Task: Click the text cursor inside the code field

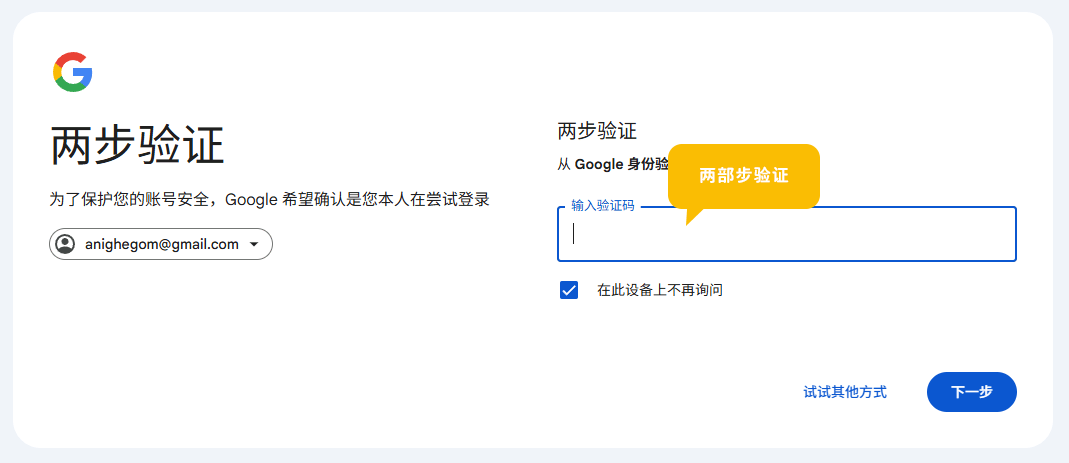Action: 574,234
